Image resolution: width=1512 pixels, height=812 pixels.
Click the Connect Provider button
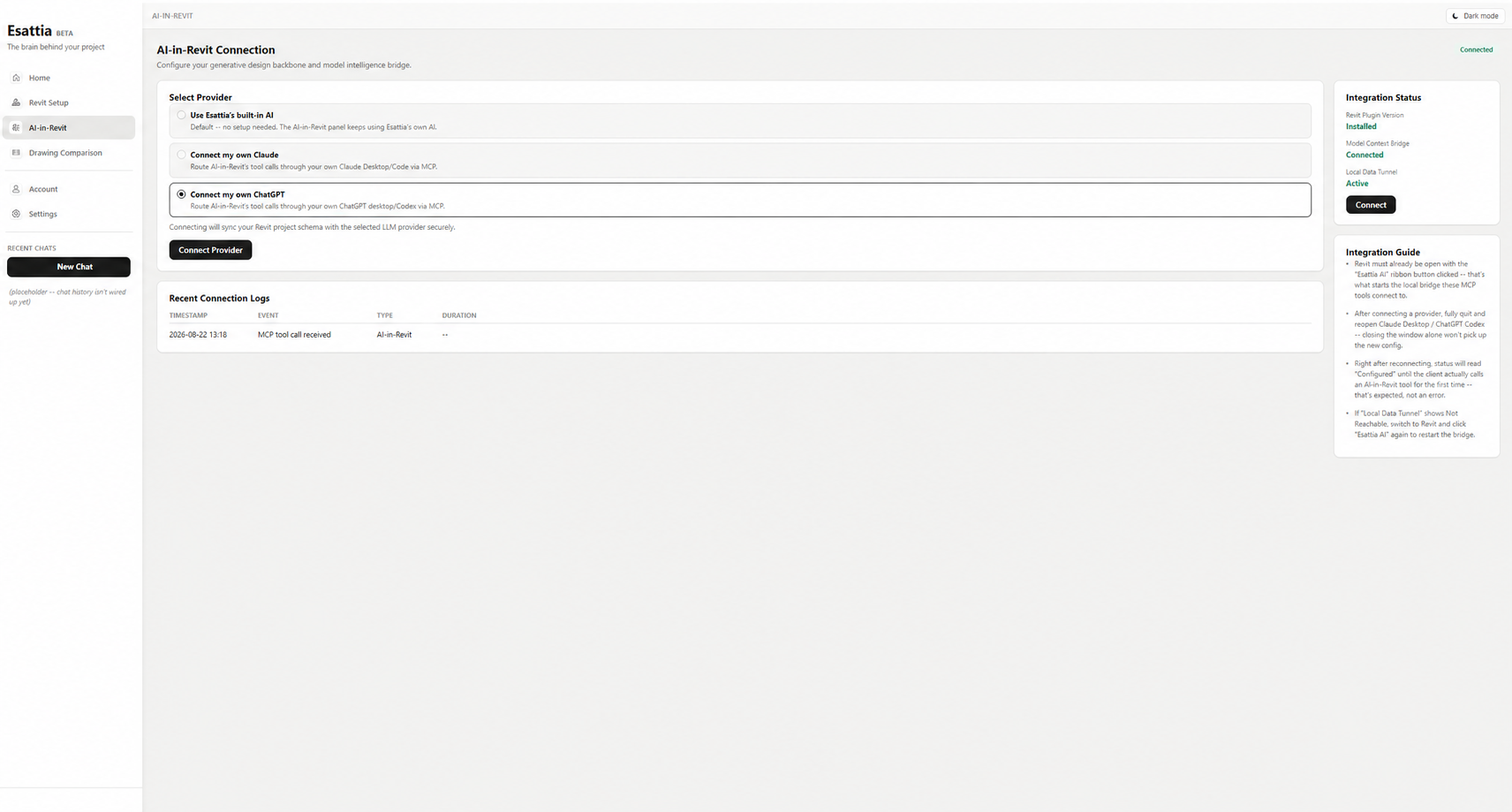pyautogui.click(x=210, y=250)
